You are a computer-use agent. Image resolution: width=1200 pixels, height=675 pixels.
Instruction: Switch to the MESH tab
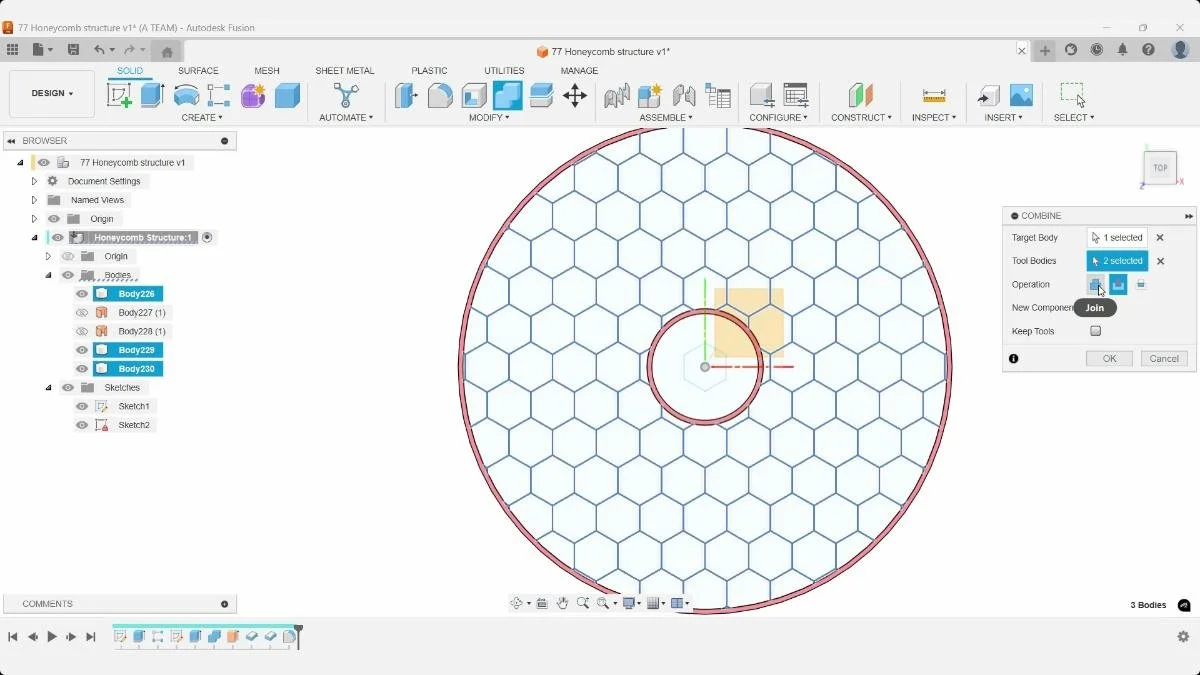pyautogui.click(x=267, y=71)
